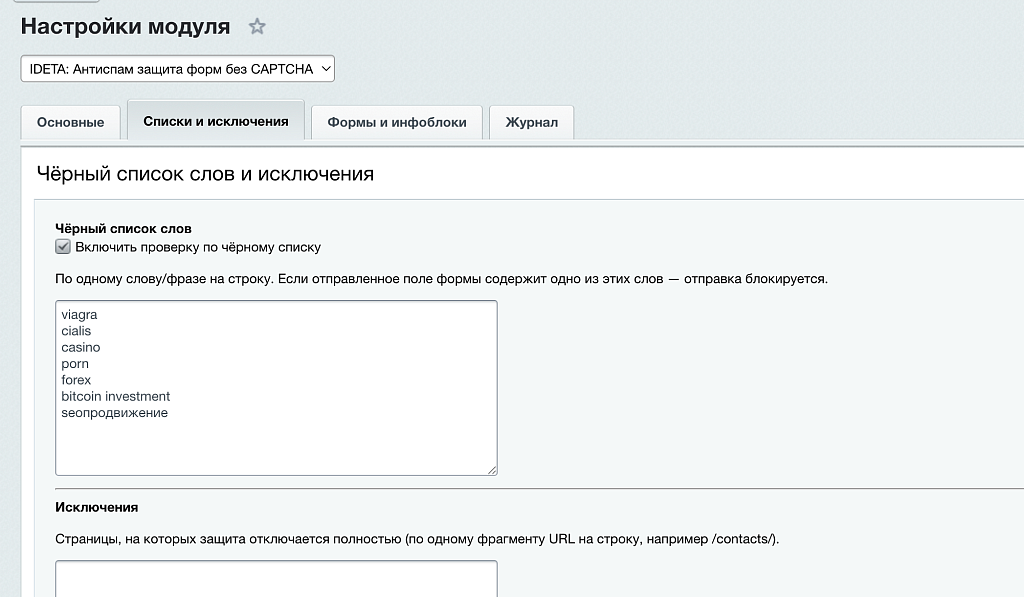Switch to the Основные tab
Screen dimensions: 1024x597
(71, 122)
